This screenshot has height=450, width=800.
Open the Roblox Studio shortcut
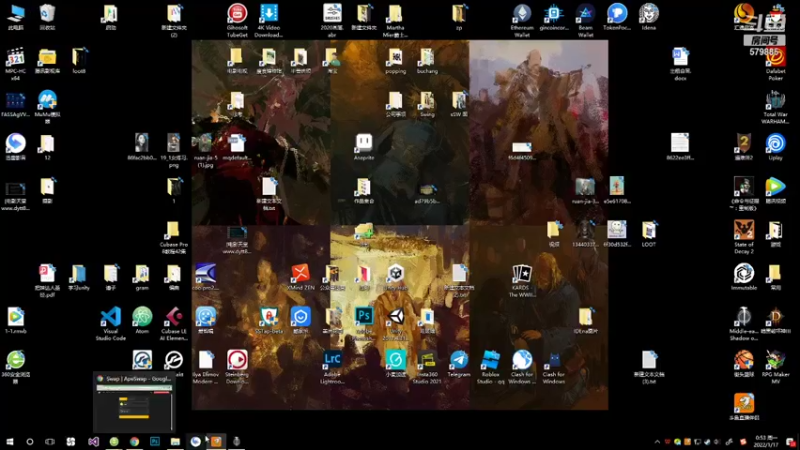pyautogui.click(x=490, y=367)
